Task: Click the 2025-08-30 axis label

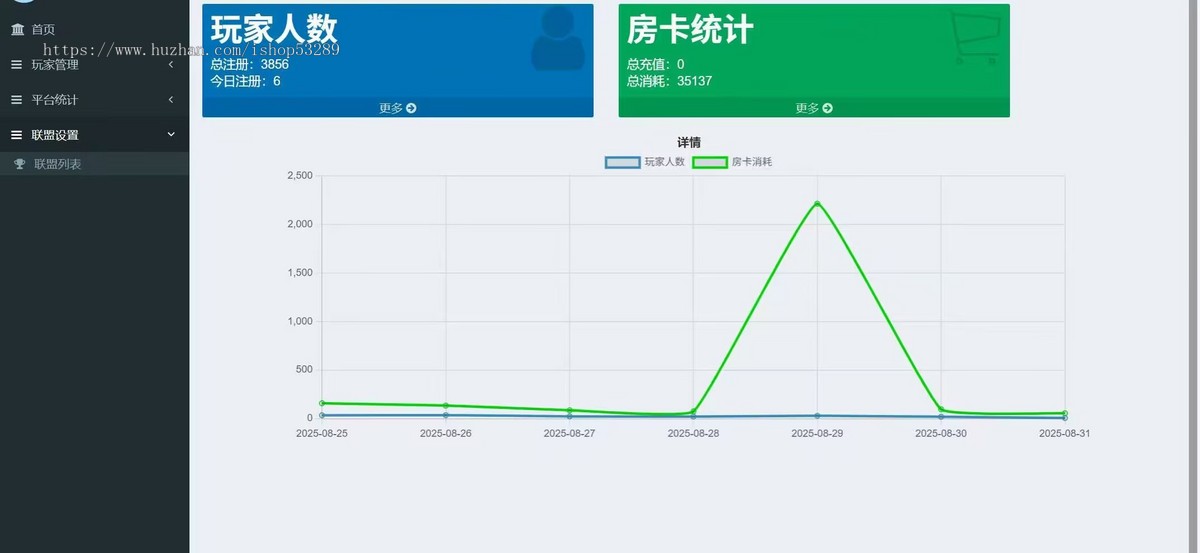Action: (941, 433)
